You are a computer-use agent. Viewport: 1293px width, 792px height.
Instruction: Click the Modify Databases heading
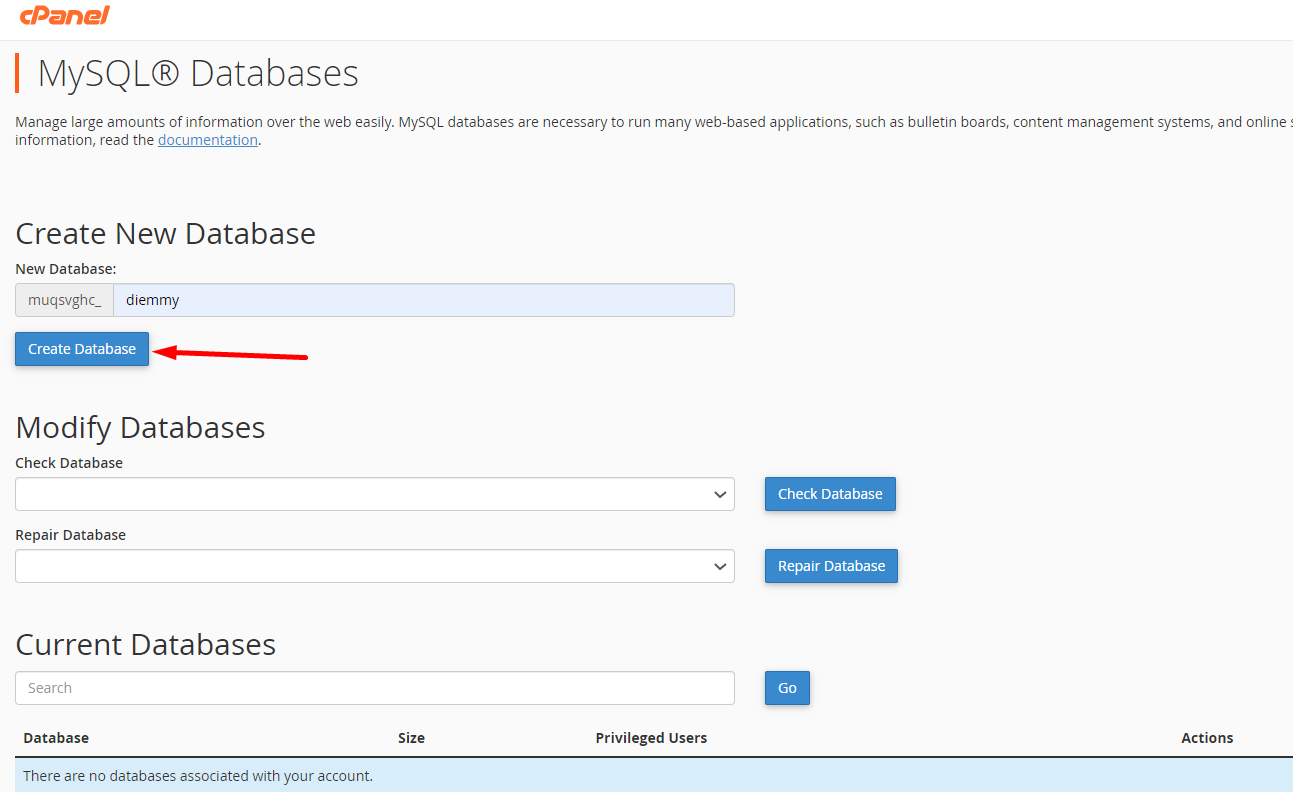coord(140,427)
